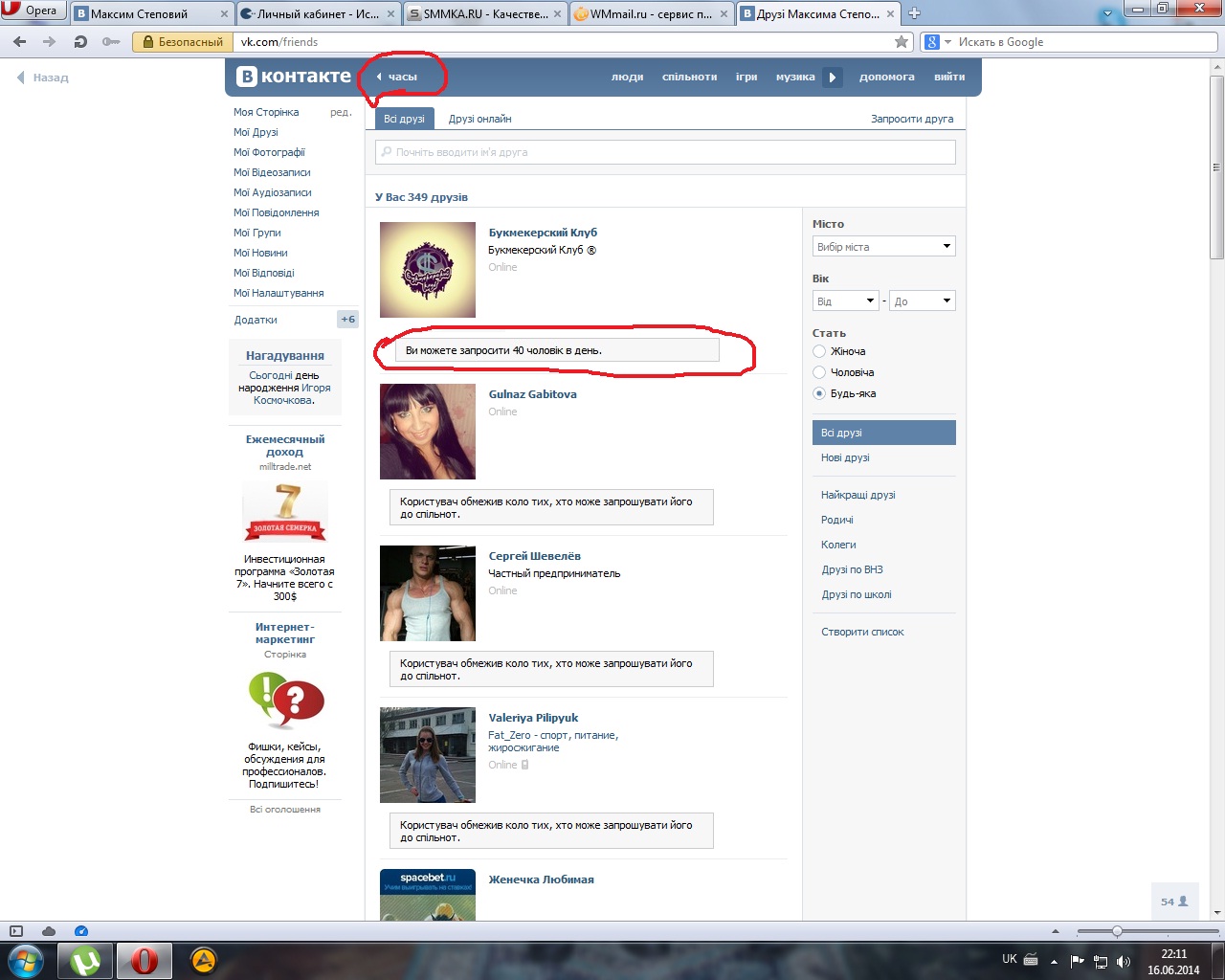Open AIMP player from the taskbar
Viewport: 1225px width, 980px height.
coord(204,960)
